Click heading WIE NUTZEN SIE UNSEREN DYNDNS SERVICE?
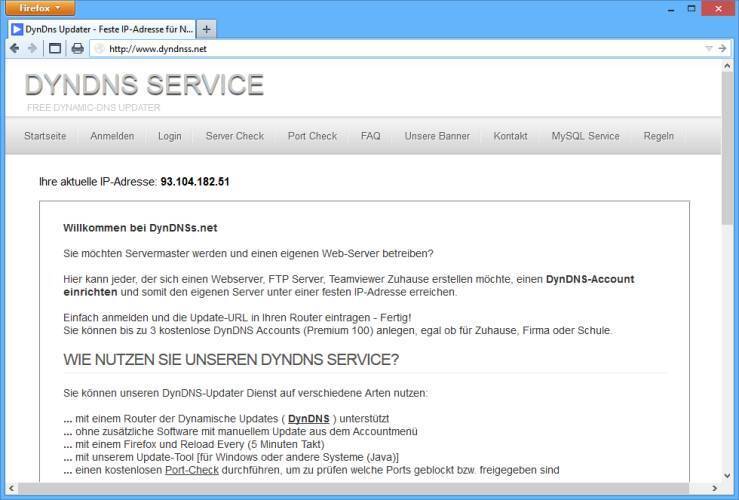Image resolution: width=739 pixels, height=500 pixels. click(231, 360)
